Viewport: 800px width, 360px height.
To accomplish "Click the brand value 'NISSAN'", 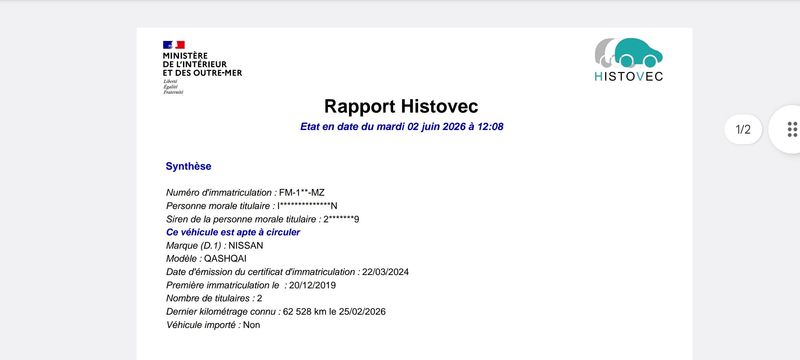I will coord(246,245).
